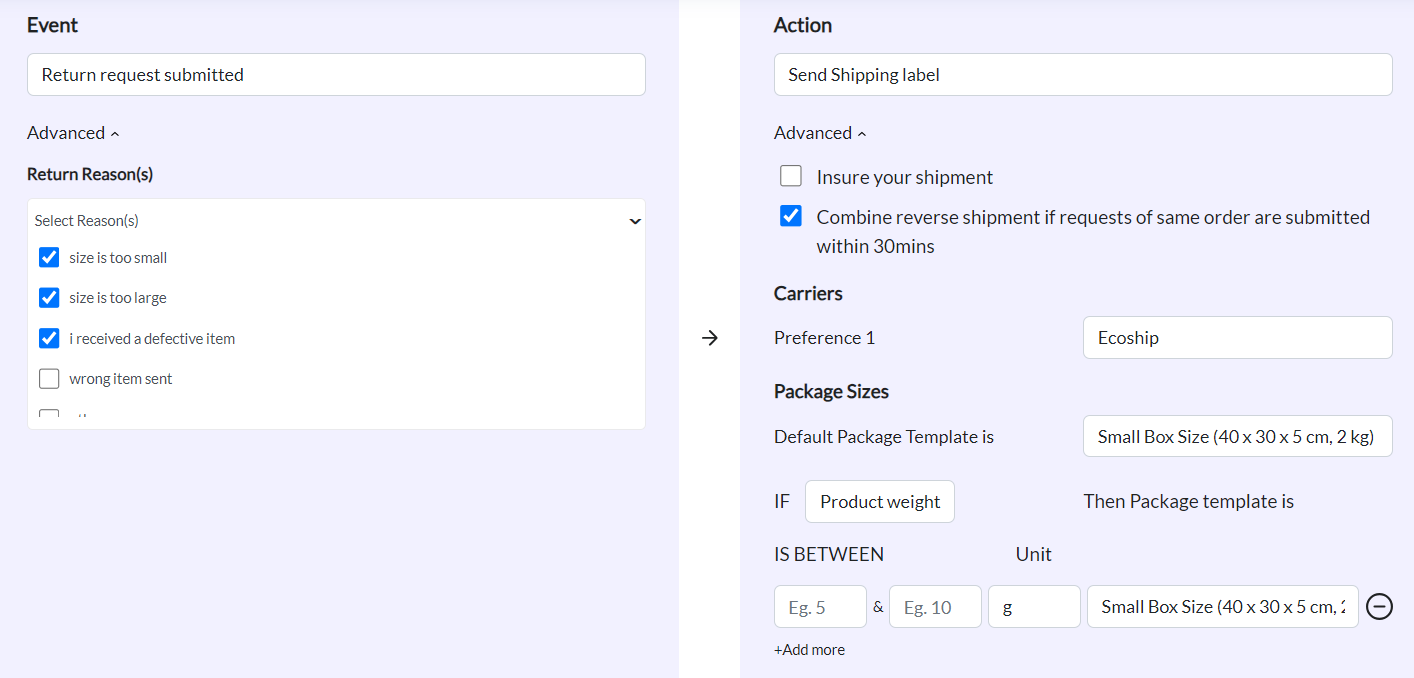Uncheck 'size is too small' reason
Viewport: 1414px width, 678px height.
(49, 258)
